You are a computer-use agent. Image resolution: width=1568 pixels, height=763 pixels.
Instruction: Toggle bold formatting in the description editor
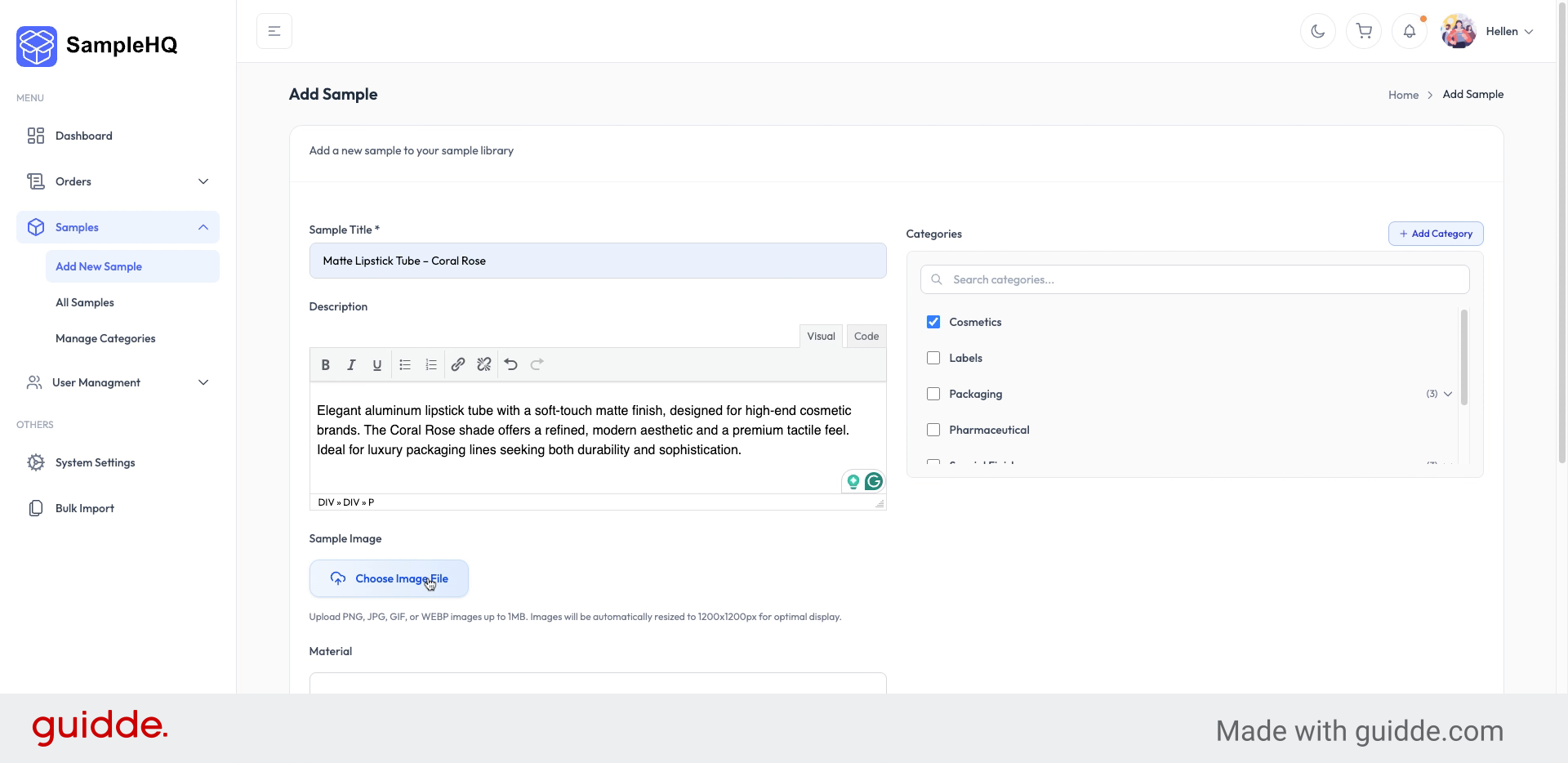tap(325, 365)
